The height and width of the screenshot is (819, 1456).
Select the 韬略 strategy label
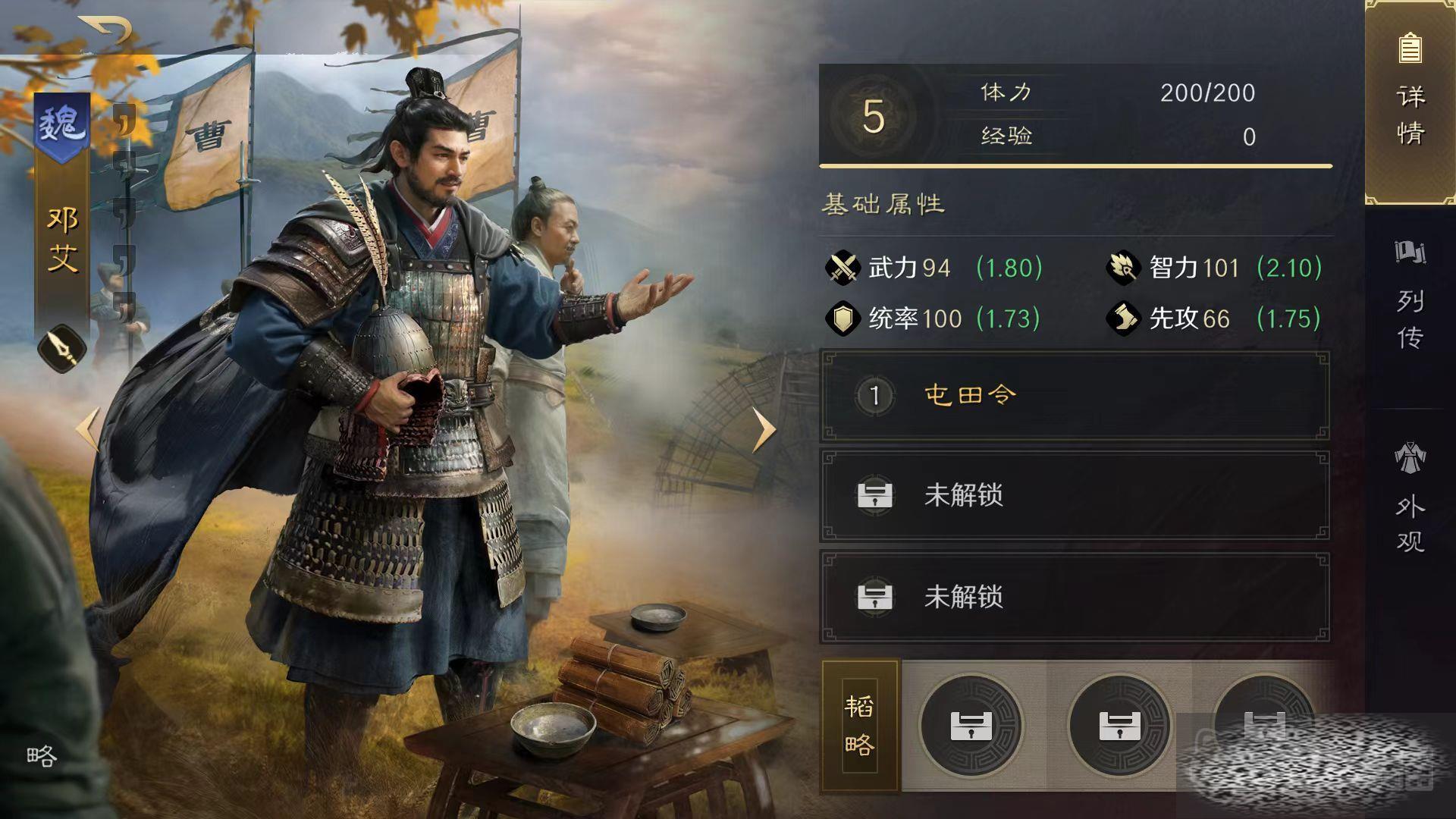tap(860, 726)
